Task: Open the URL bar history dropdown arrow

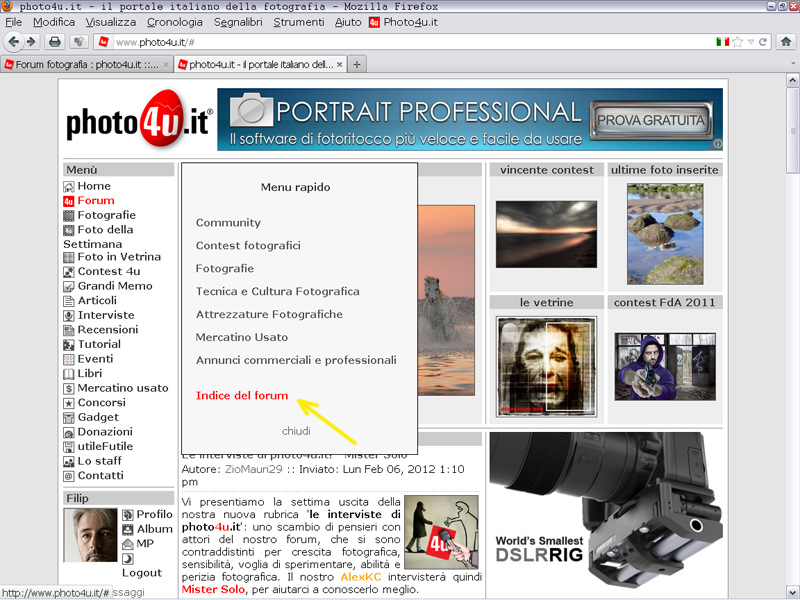Action: coord(750,42)
